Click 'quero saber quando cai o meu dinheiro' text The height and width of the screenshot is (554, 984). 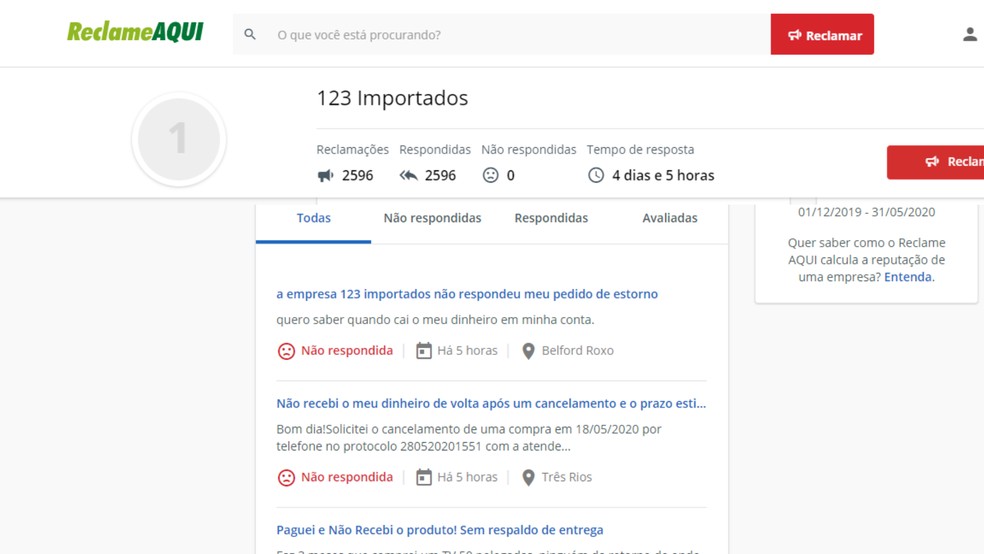click(435, 320)
